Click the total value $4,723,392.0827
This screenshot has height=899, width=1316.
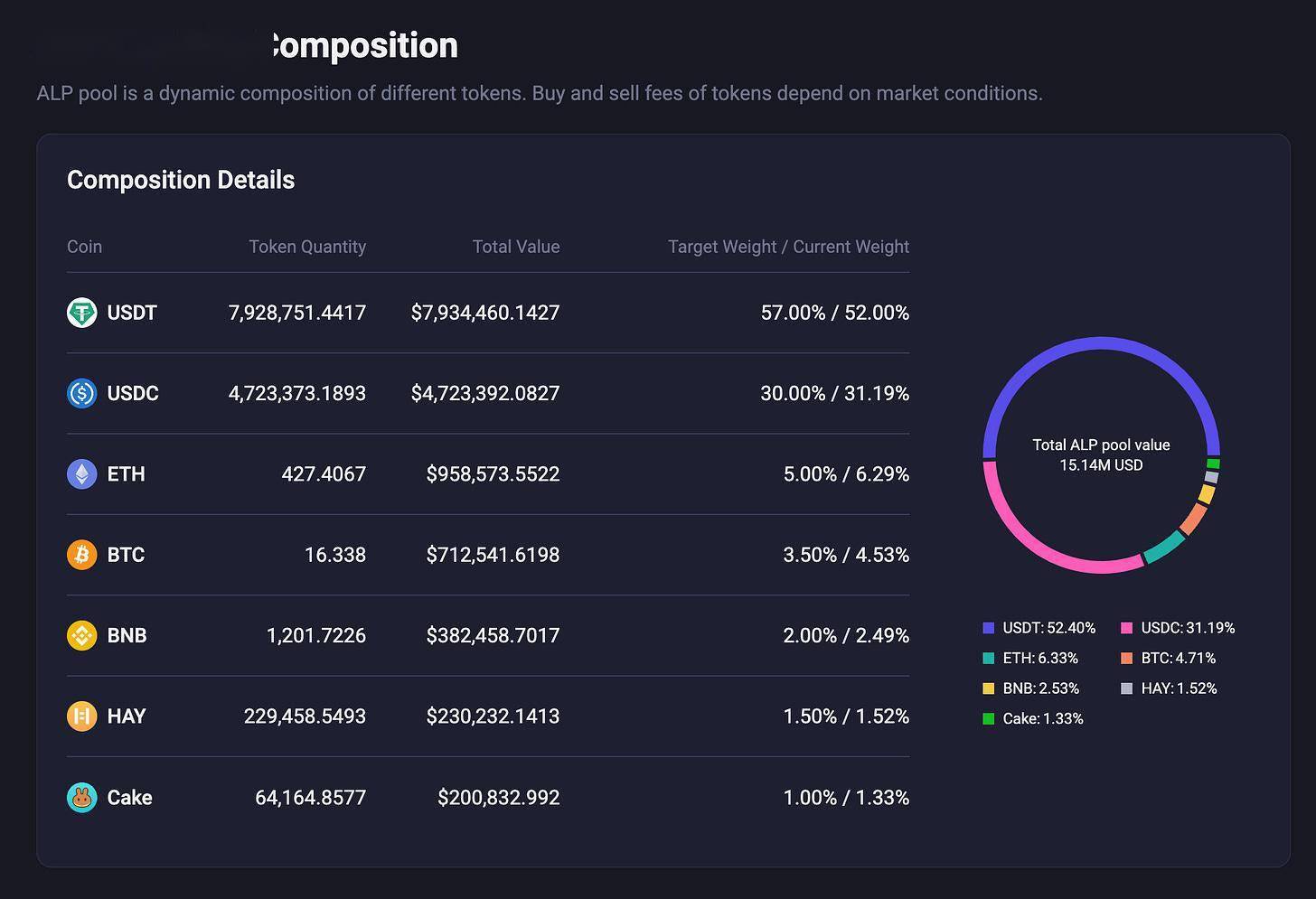pyautogui.click(x=485, y=393)
